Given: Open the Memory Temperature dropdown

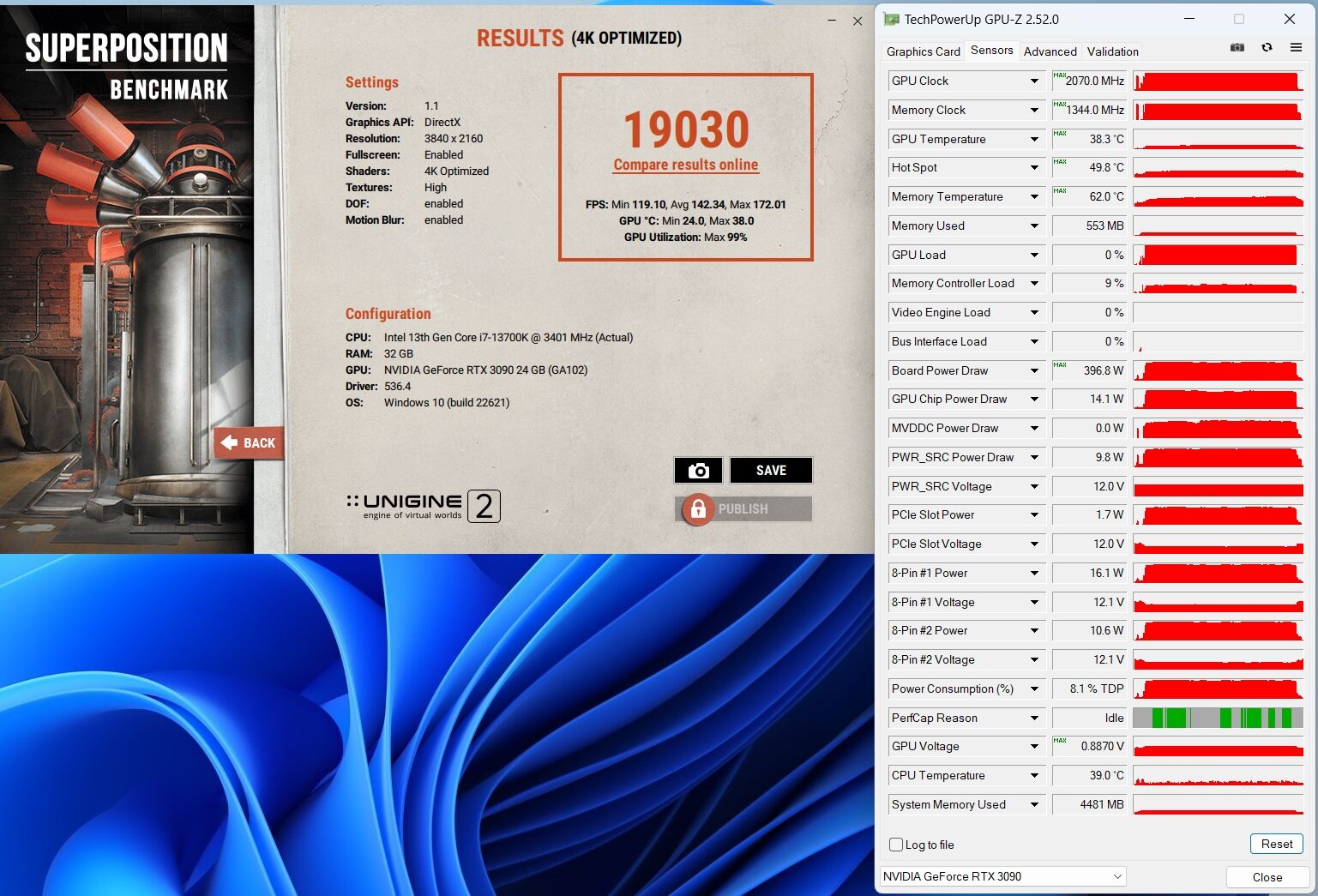Looking at the screenshot, I should [x=1034, y=197].
